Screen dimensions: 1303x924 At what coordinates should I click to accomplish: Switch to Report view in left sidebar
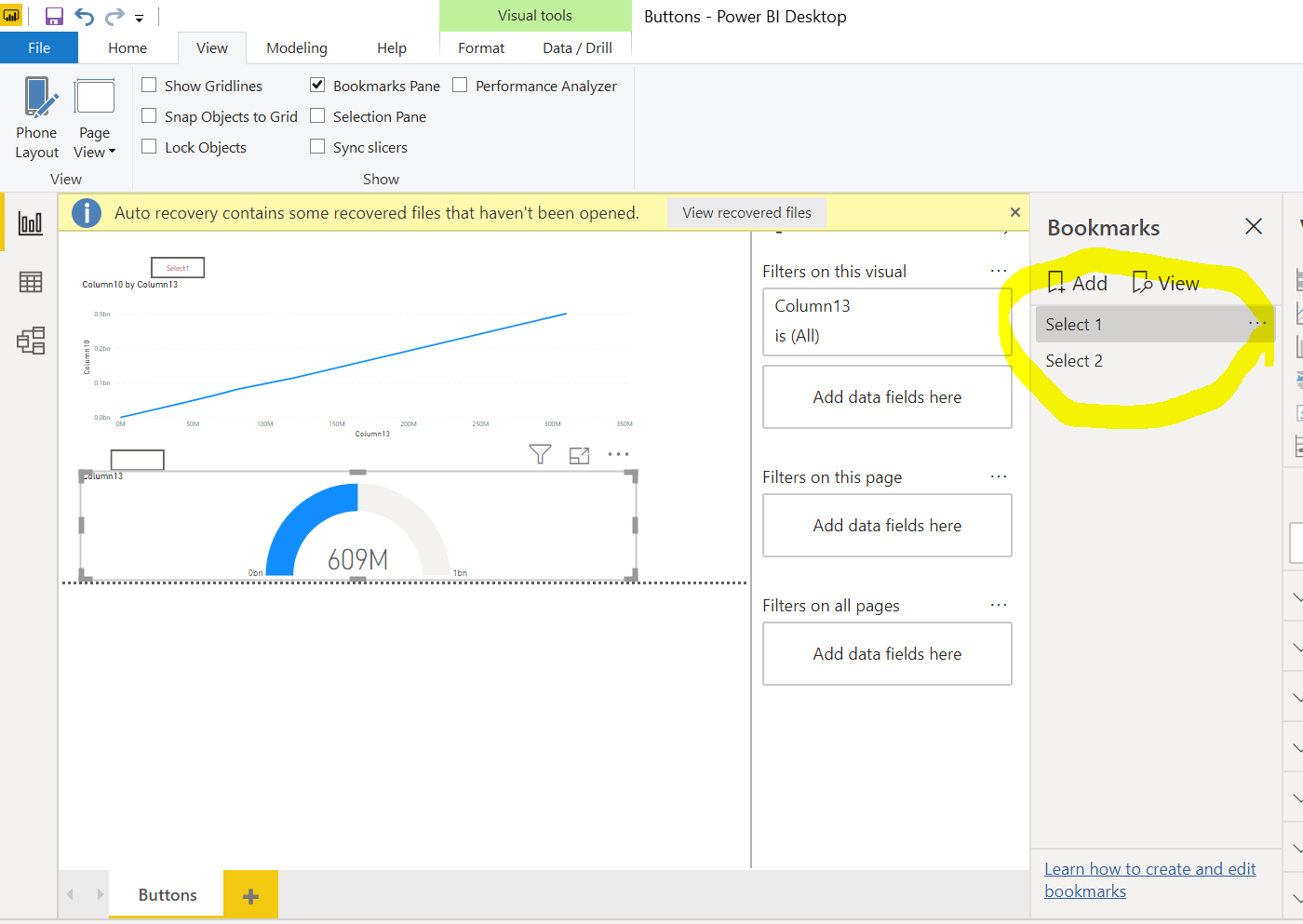[31, 223]
